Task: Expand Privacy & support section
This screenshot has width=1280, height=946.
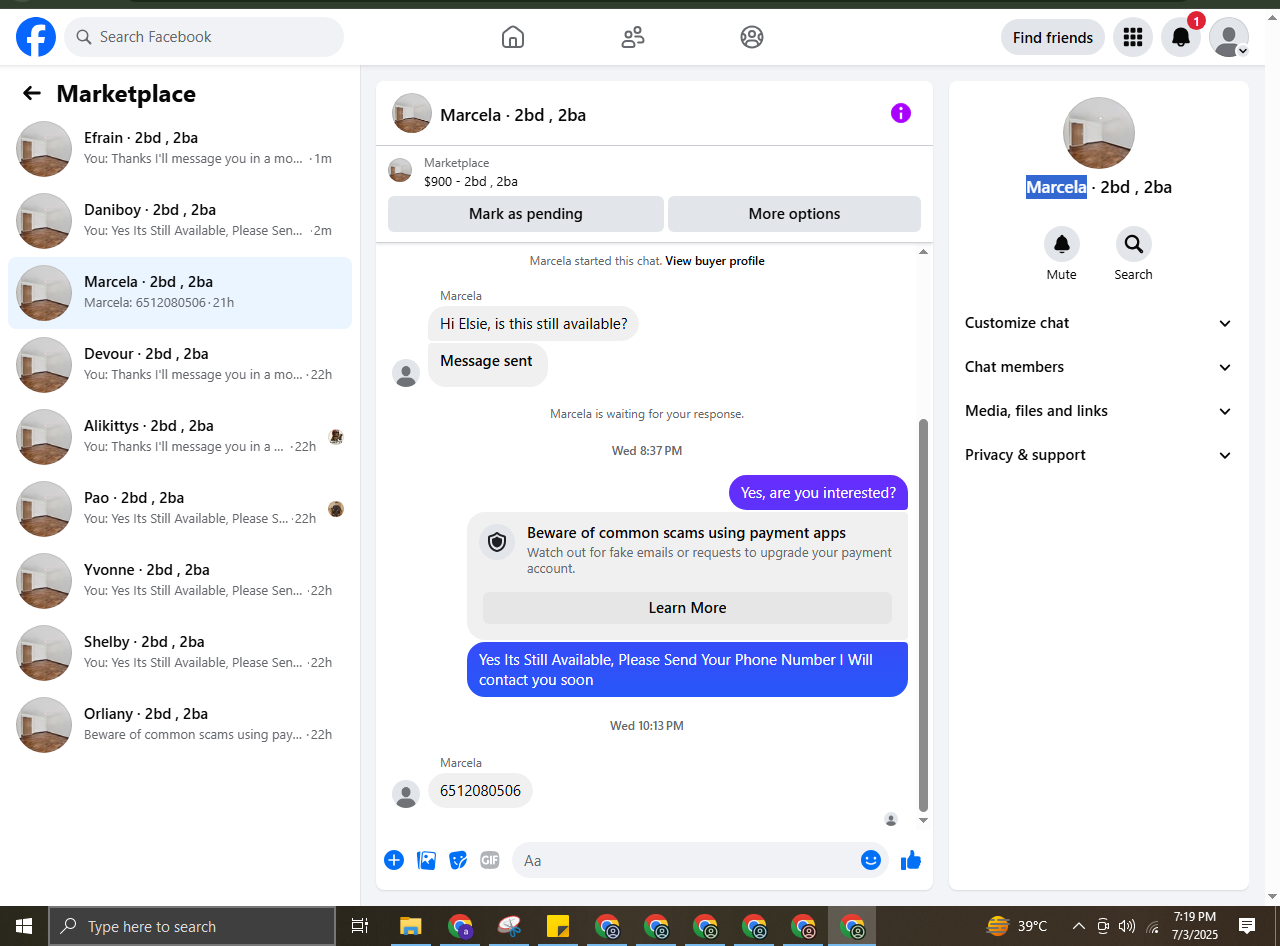Action: 1099,455
